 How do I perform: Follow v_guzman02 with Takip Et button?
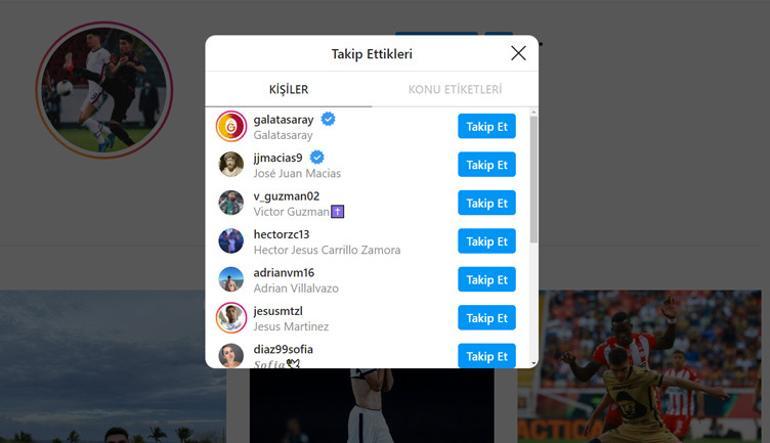[487, 203]
